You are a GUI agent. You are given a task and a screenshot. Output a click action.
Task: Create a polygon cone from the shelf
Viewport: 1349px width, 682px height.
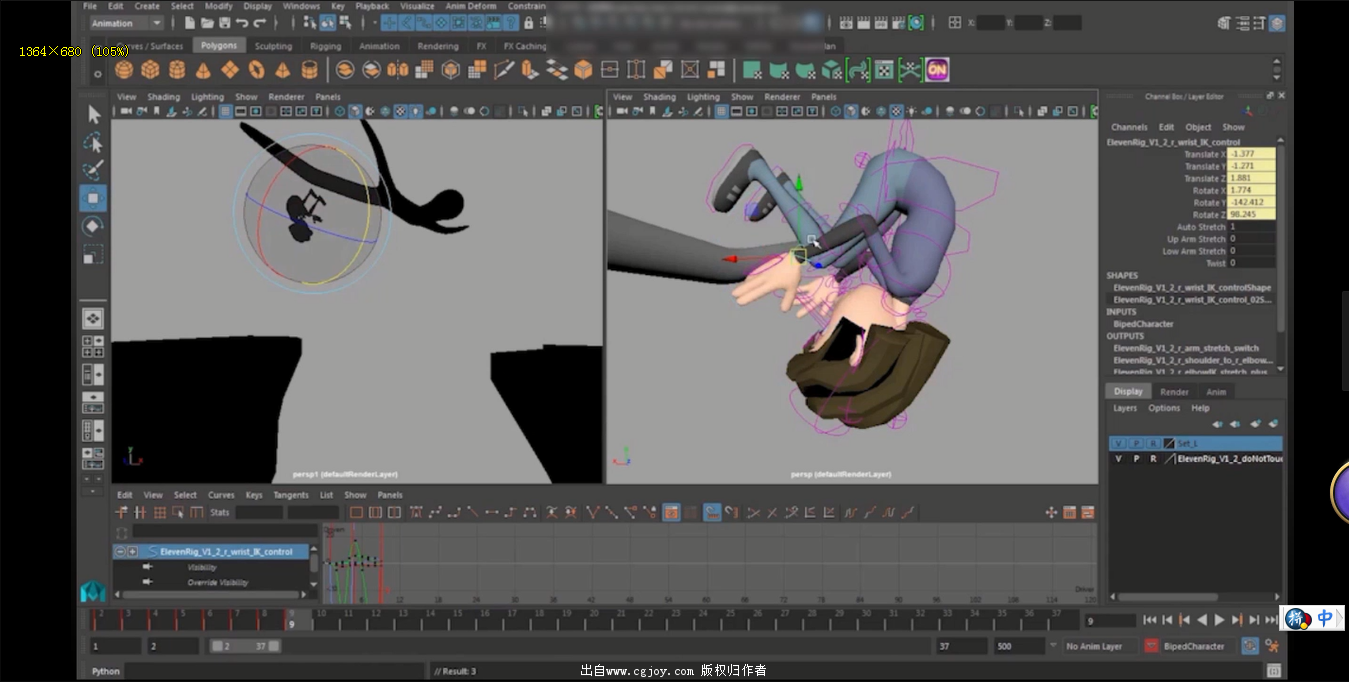click(203, 70)
